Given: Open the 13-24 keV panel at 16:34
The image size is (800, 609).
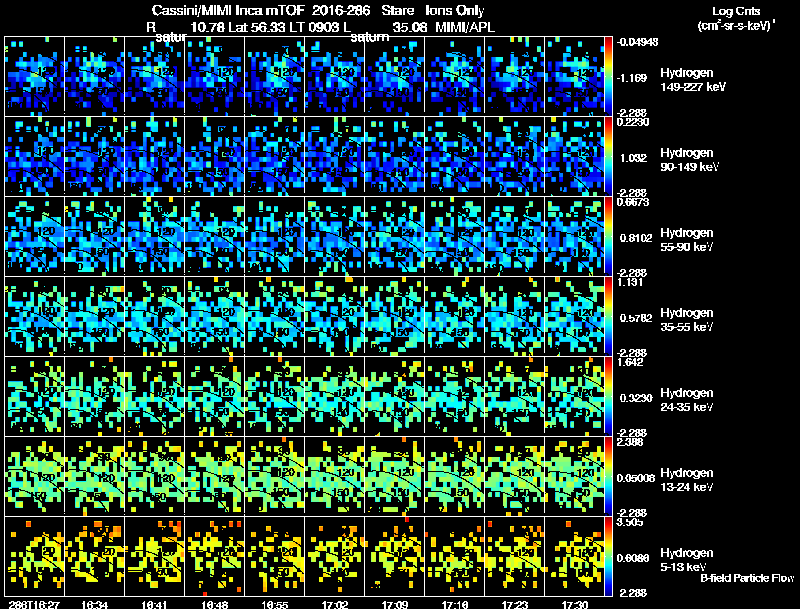Looking at the screenshot, I should point(94,475).
